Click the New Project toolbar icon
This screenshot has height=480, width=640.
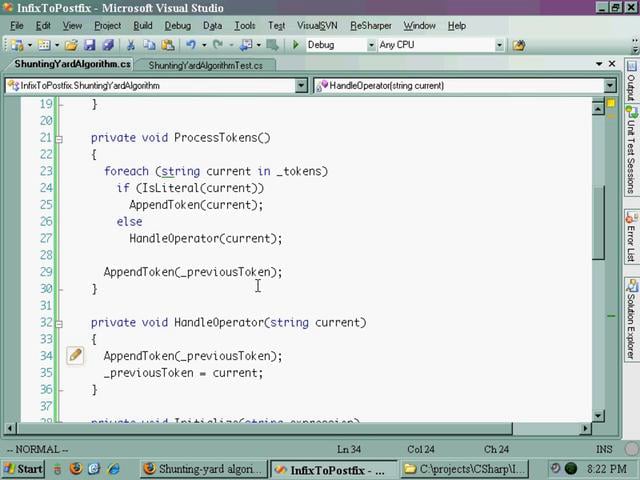point(17,45)
